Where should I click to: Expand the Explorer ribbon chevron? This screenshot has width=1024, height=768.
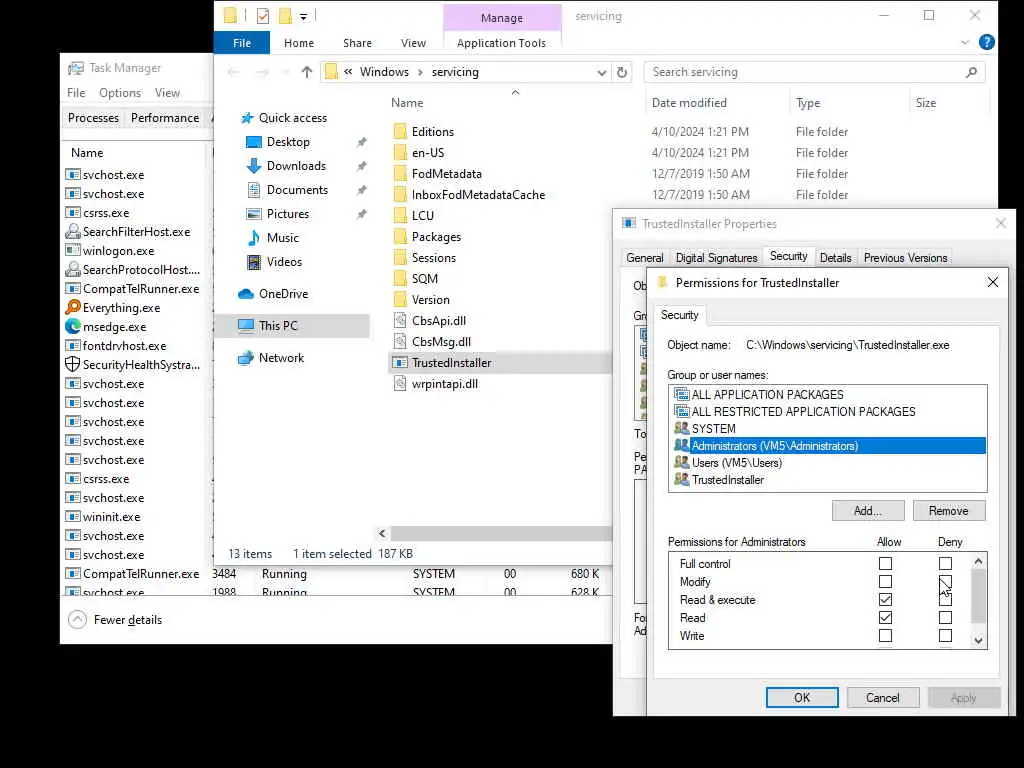(965, 42)
